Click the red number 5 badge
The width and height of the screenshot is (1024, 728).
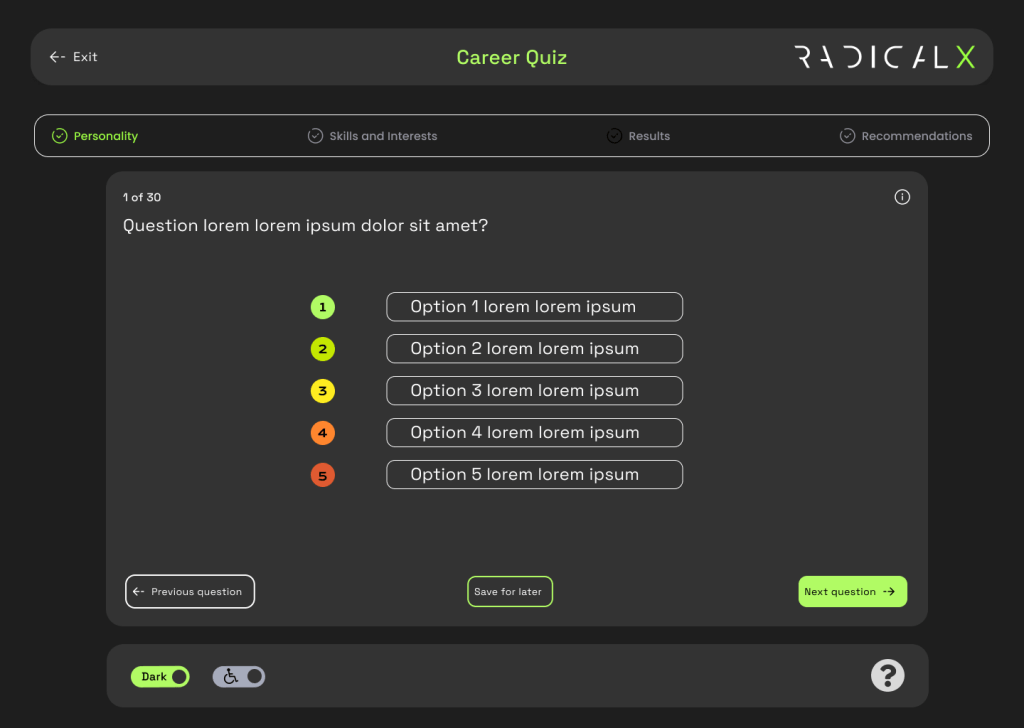click(322, 475)
